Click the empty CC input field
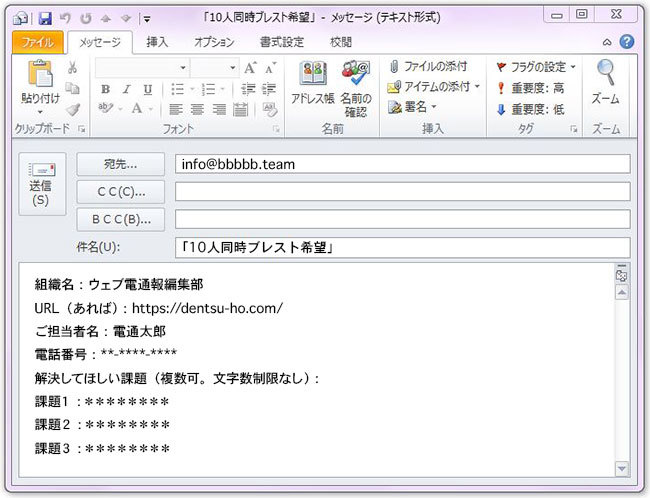The width and height of the screenshot is (650, 498). pos(403,192)
